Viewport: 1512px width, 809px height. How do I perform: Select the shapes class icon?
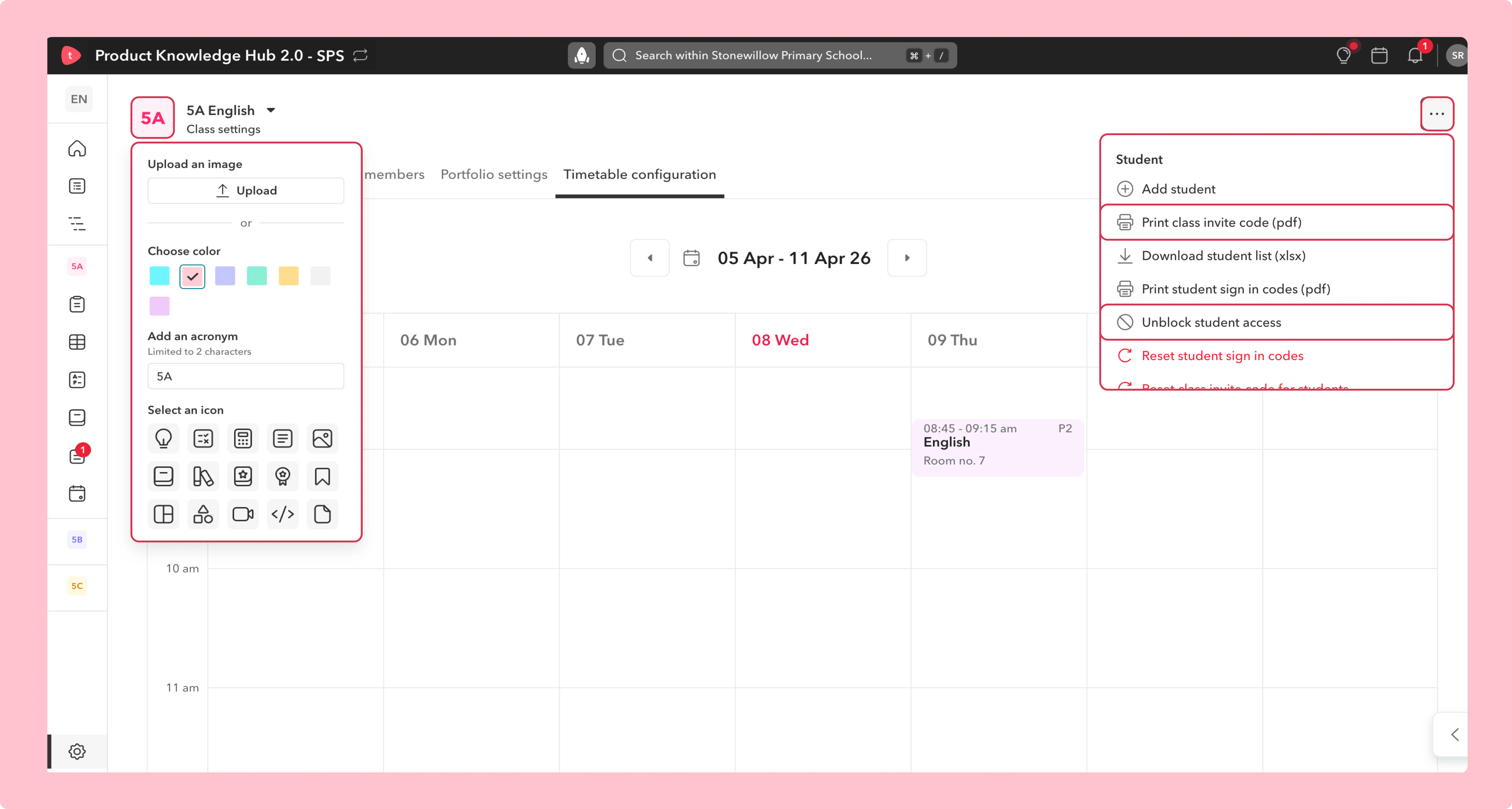(203, 514)
